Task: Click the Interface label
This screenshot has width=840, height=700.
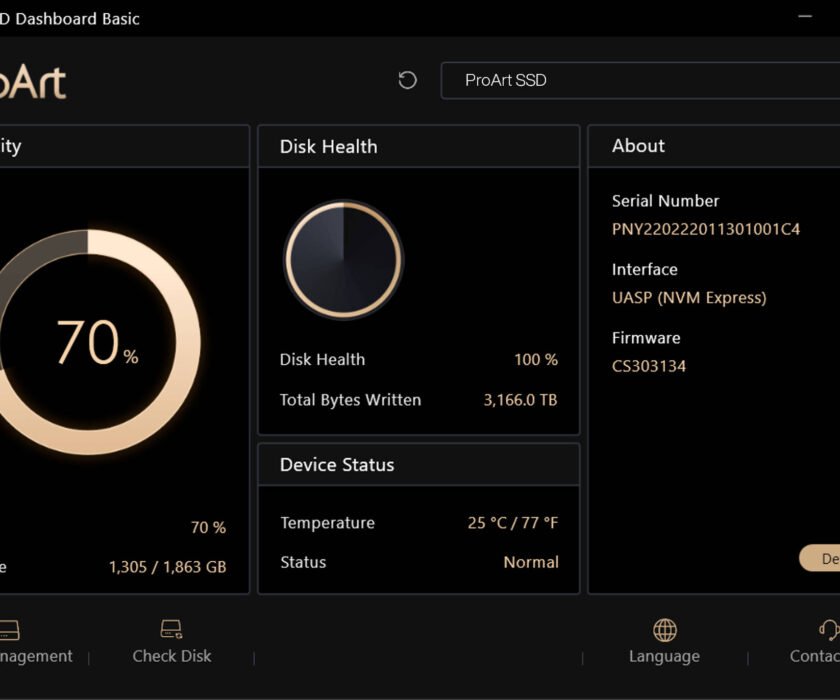Action: coord(644,269)
